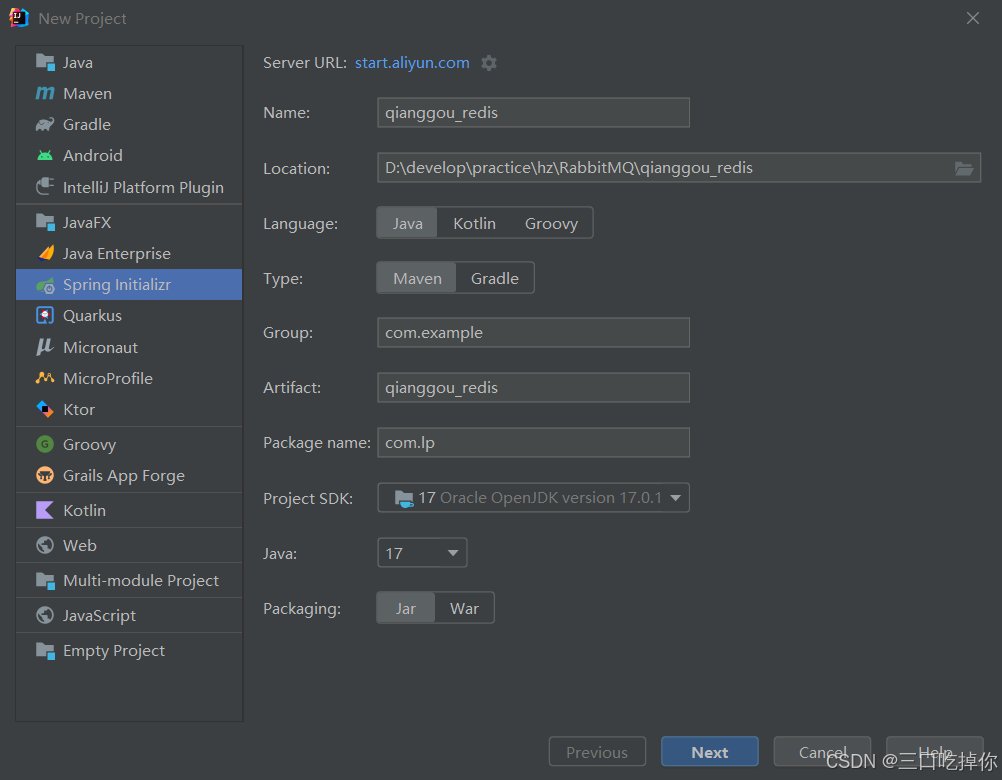Viewport: 1002px width, 780px height.
Task: Select Android in project type list
Action: (x=129, y=155)
